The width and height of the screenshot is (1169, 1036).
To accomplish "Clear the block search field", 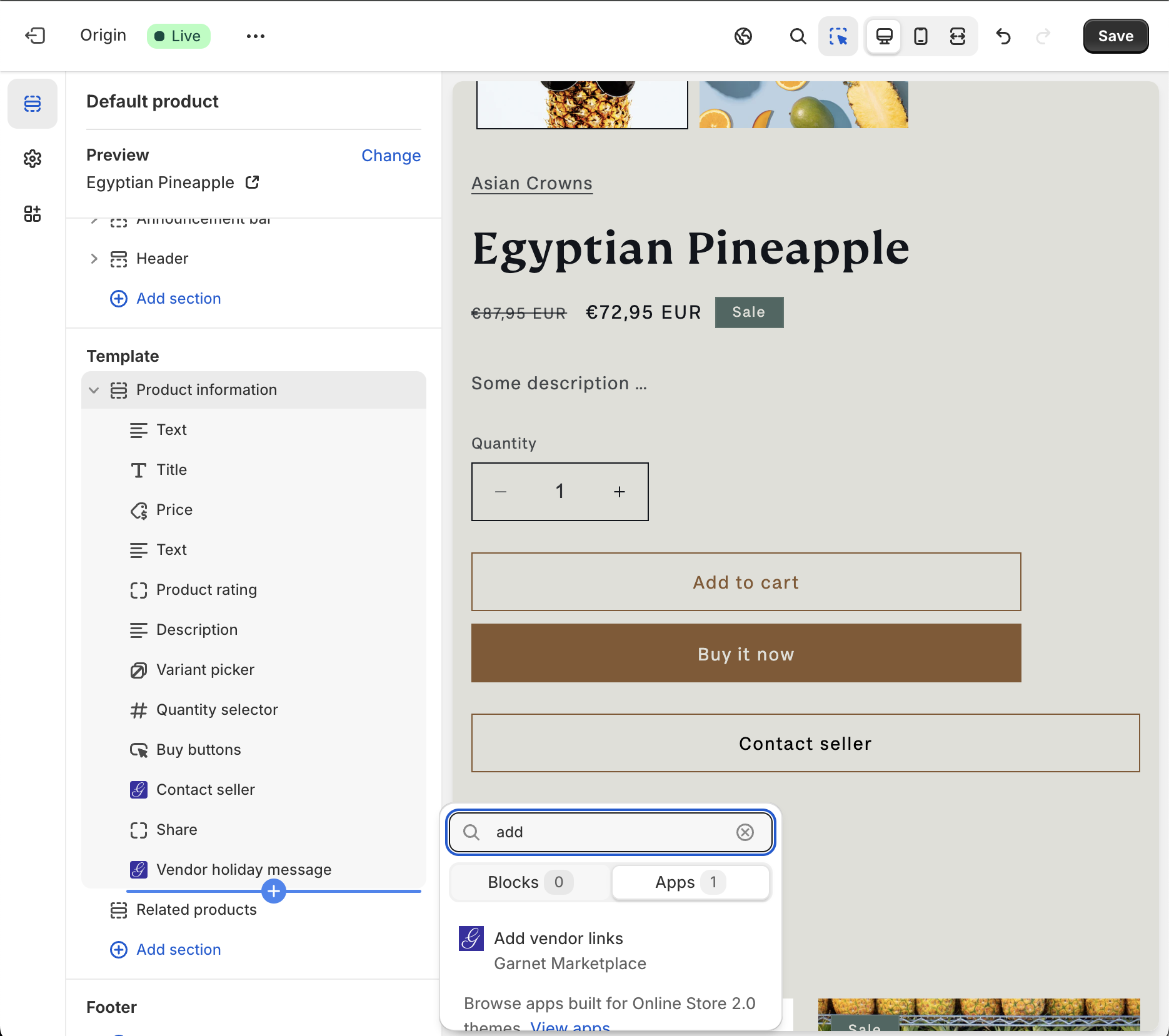I will tap(745, 832).
